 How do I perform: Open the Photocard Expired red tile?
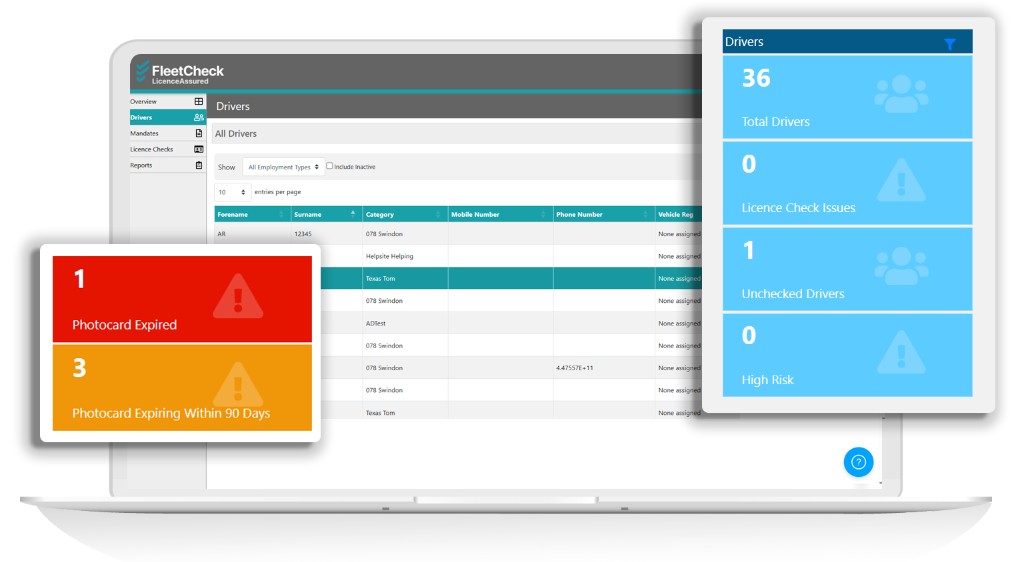coord(182,299)
